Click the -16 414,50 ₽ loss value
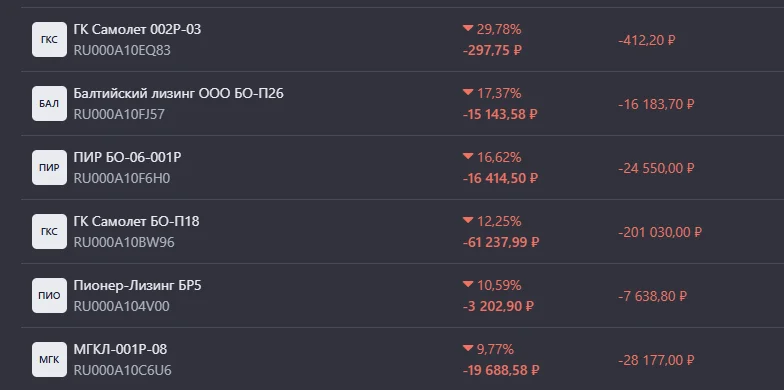This screenshot has height=390, width=784. 500,178
